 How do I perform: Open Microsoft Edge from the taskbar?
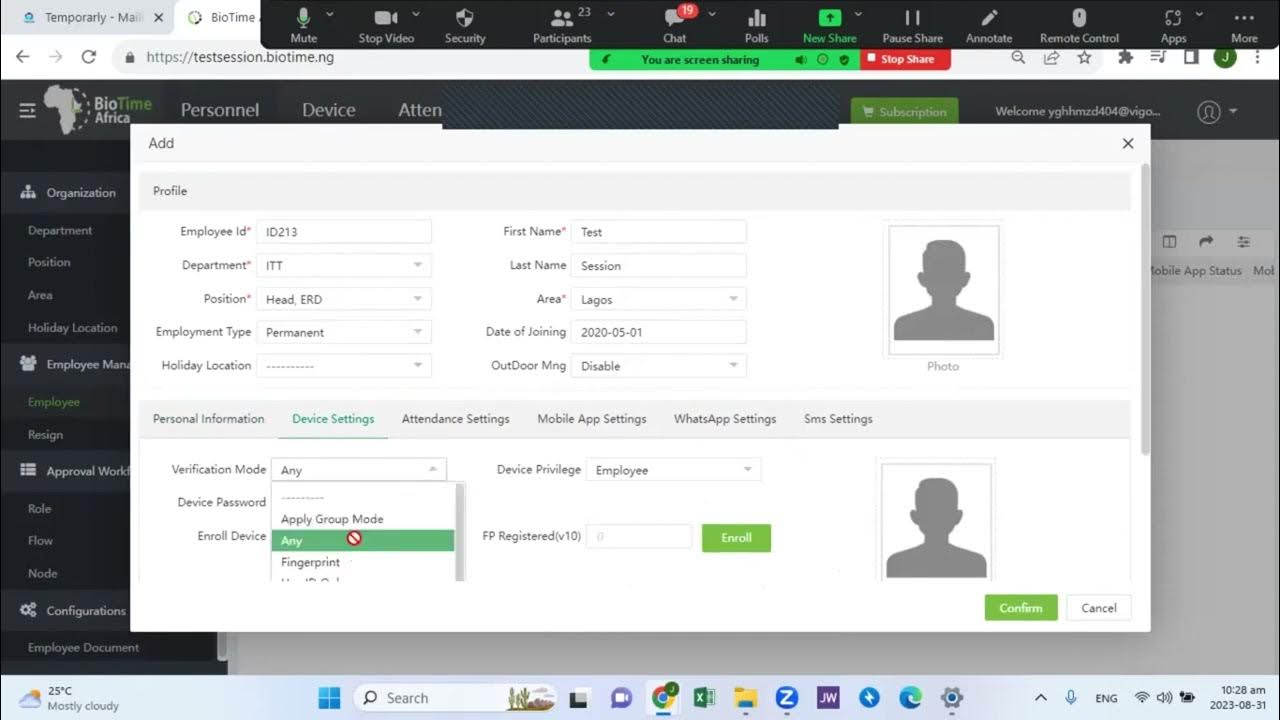[910, 698]
